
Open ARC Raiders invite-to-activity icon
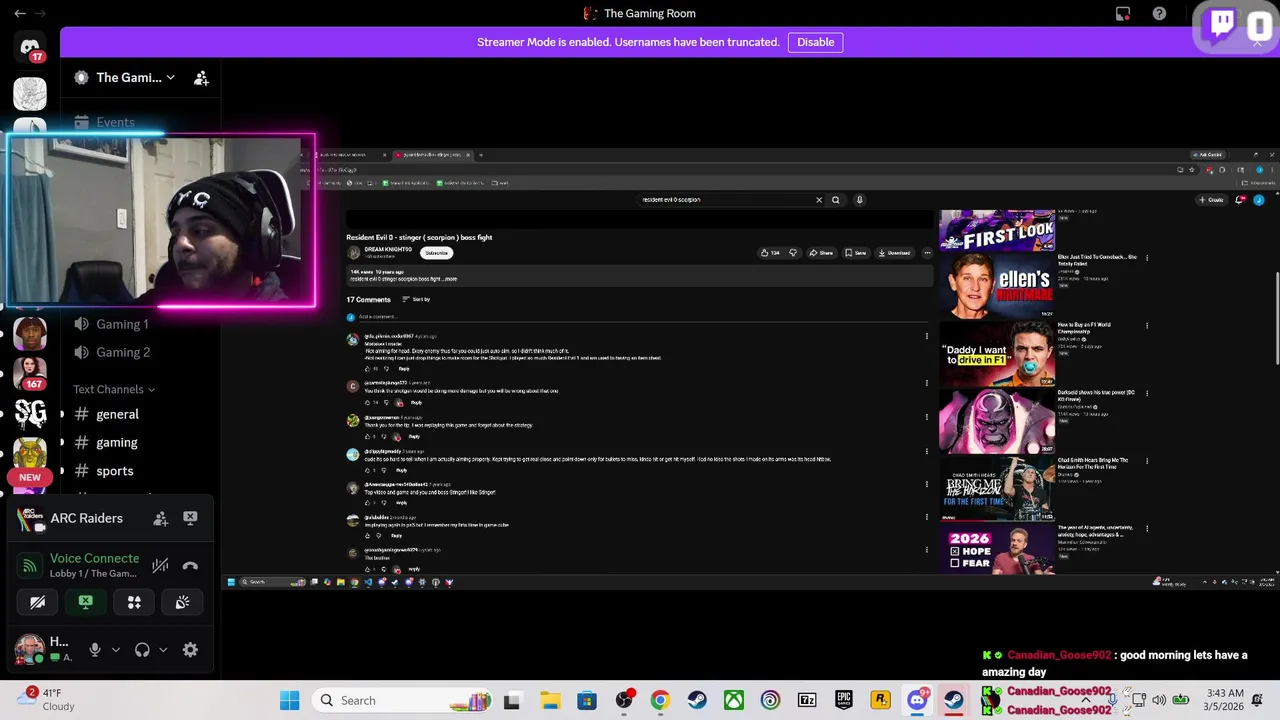tap(160, 518)
